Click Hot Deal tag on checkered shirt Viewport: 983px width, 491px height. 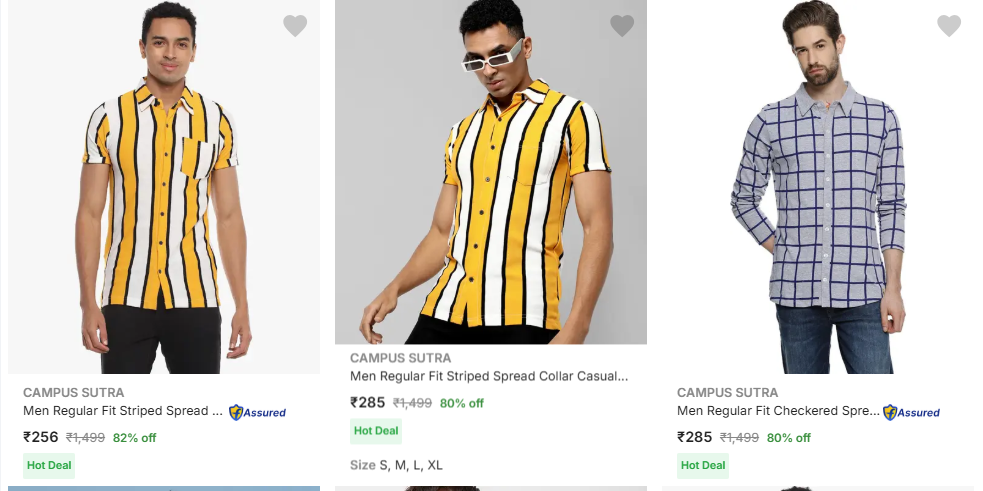tap(702, 465)
